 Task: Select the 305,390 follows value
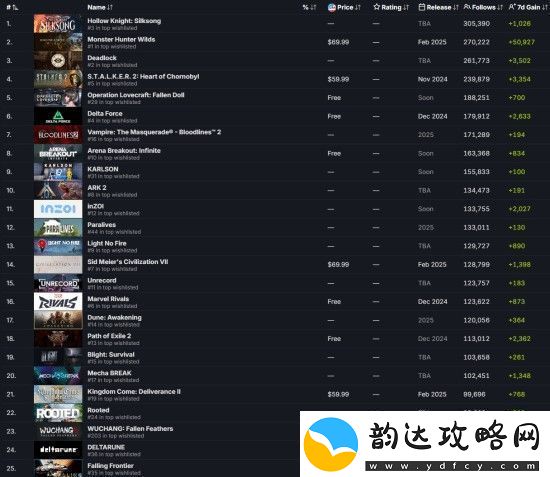pos(476,23)
